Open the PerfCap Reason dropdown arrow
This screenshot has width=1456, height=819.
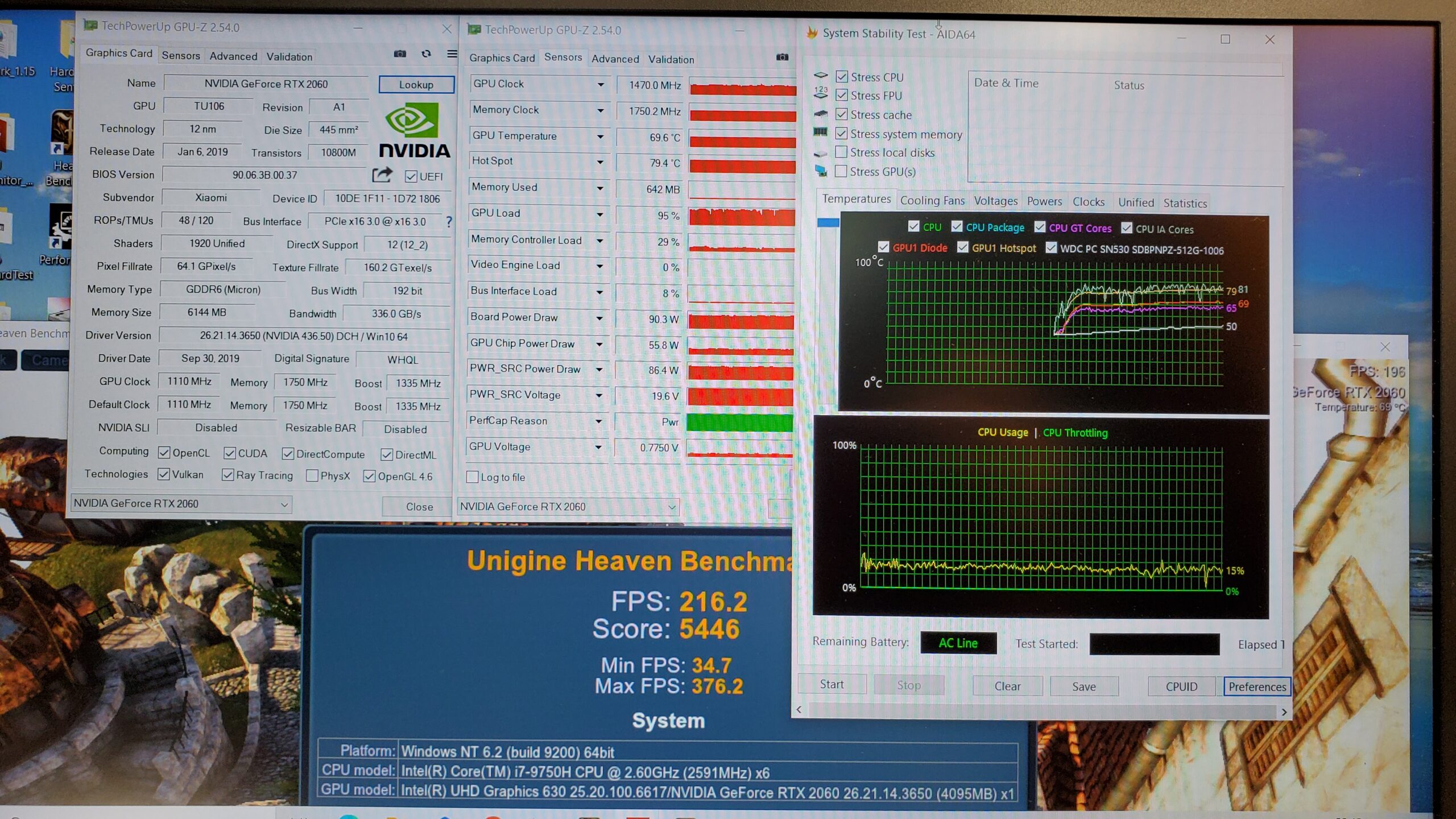598,421
